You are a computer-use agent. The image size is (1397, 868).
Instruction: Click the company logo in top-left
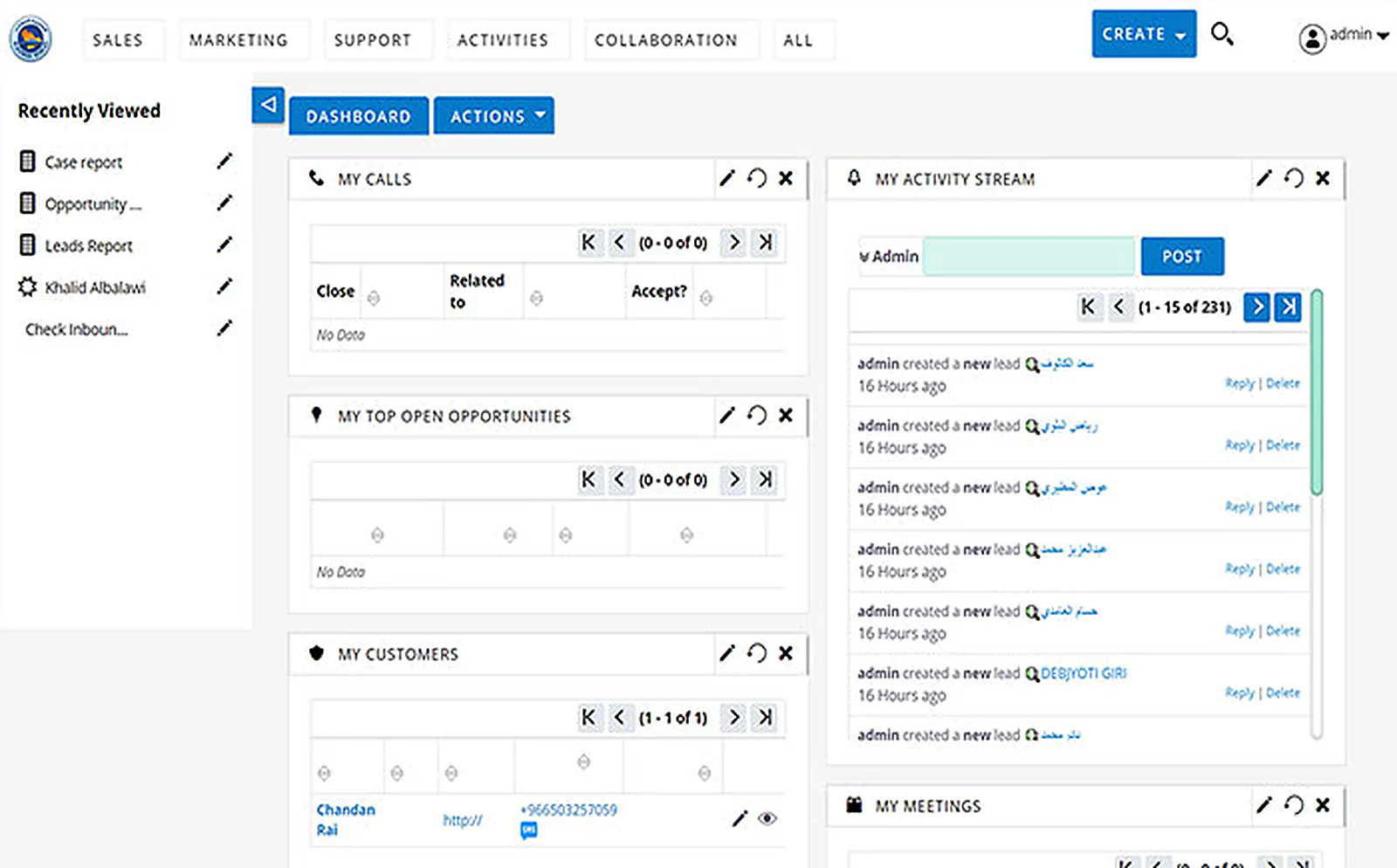click(x=31, y=39)
